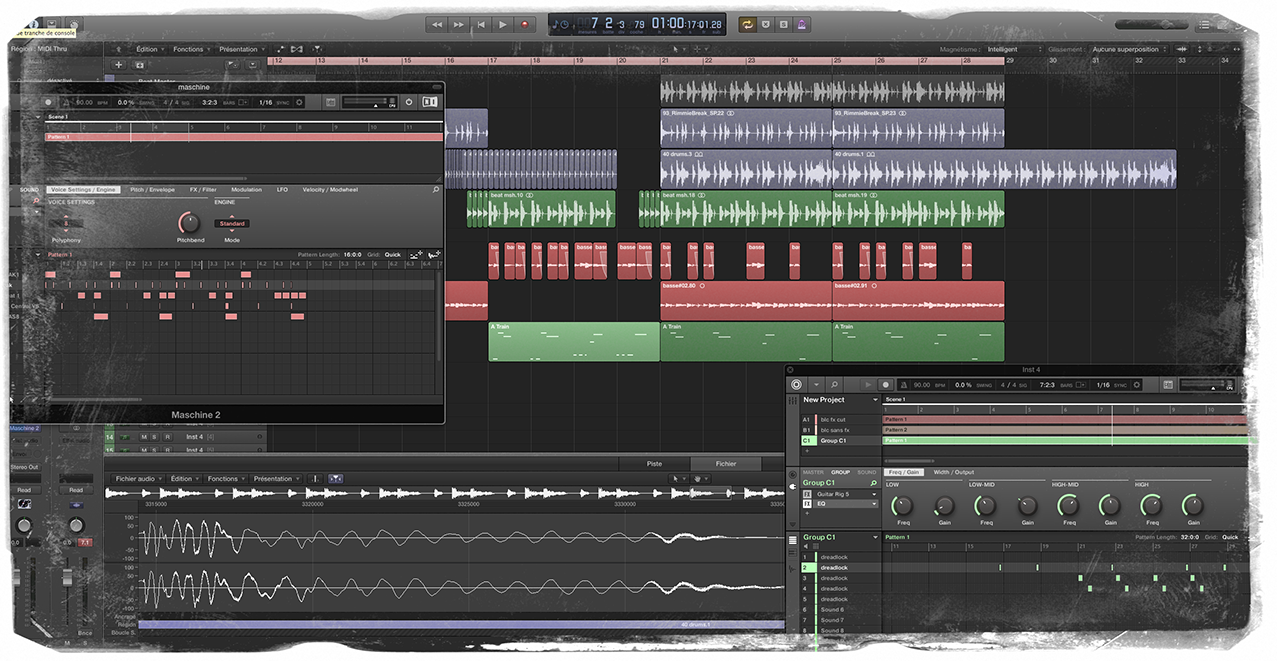
Task: Open the Inst 4 browser magnifier icon
Action: pos(834,384)
